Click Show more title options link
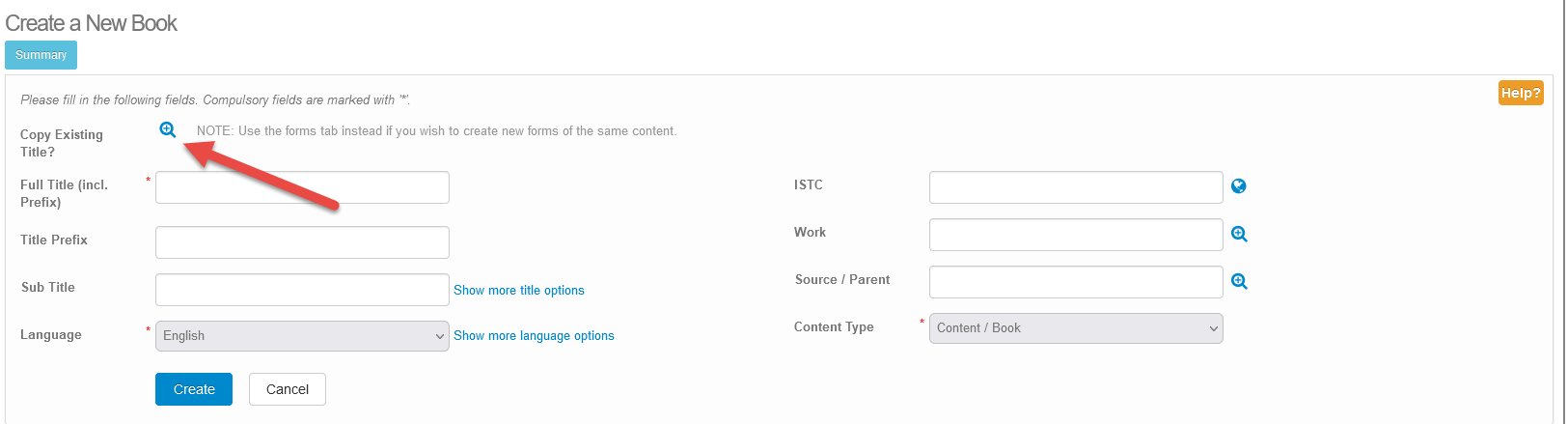The height and width of the screenshot is (424, 1568). pyautogui.click(x=519, y=290)
